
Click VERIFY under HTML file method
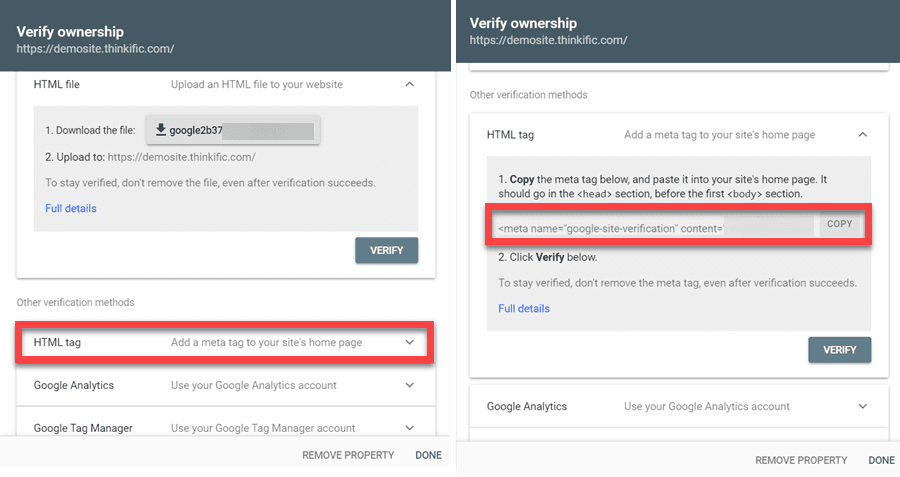(386, 250)
